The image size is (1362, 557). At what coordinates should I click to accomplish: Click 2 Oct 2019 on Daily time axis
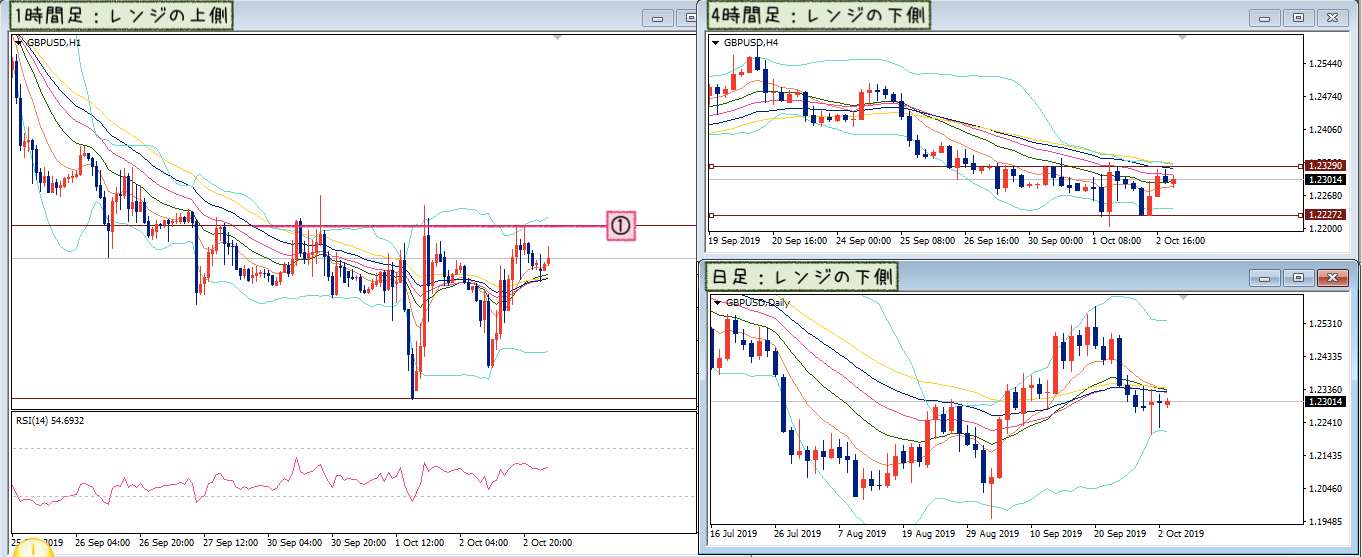coord(1181,533)
